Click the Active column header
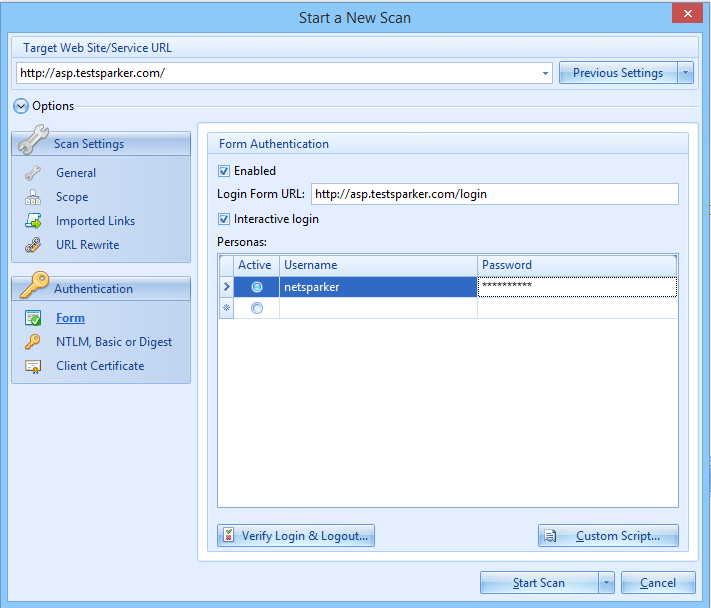The width and height of the screenshot is (711, 608). tap(256, 265)
